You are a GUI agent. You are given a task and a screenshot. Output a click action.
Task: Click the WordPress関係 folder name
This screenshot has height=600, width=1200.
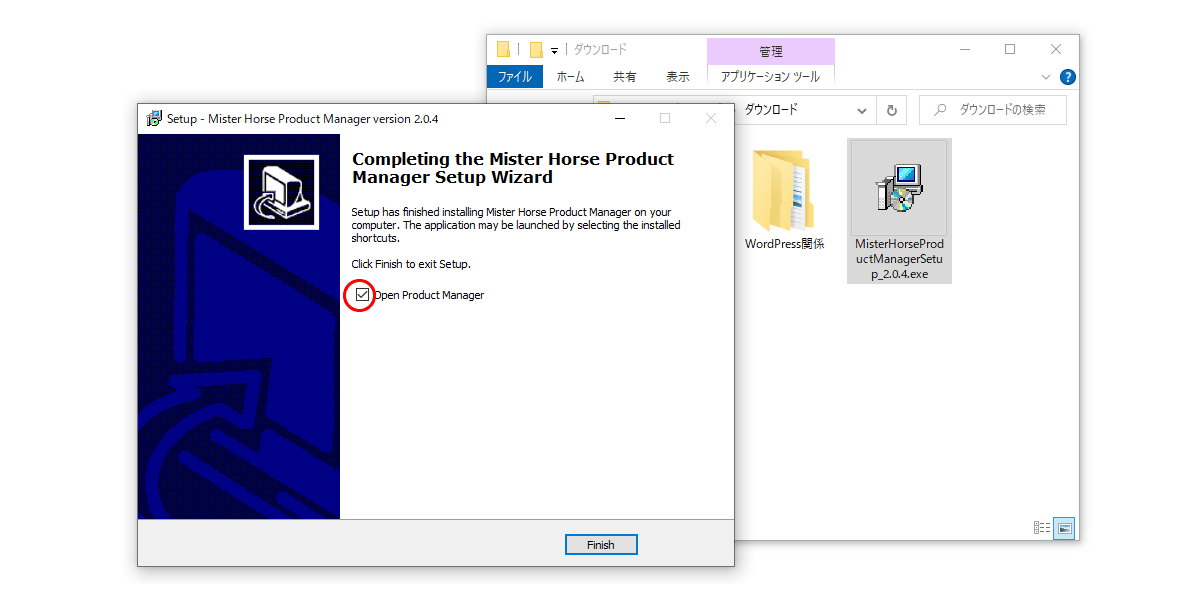coord(784,243)
